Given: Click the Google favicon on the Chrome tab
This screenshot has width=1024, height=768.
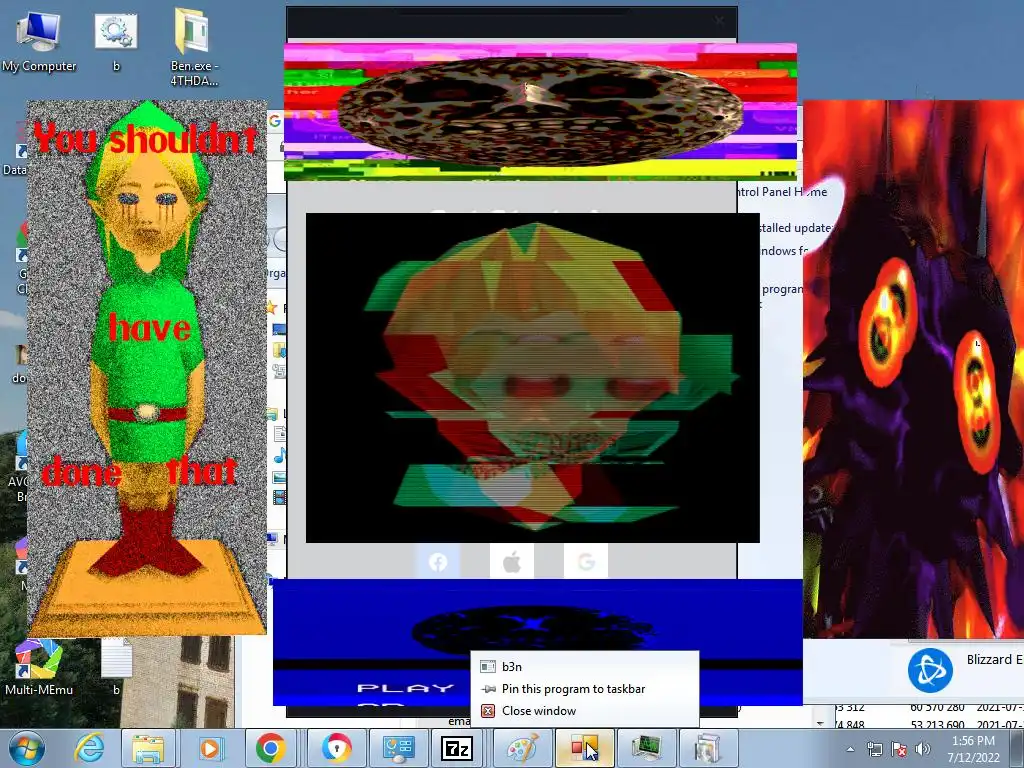Looking at the screenshot, I should [275, 121].
